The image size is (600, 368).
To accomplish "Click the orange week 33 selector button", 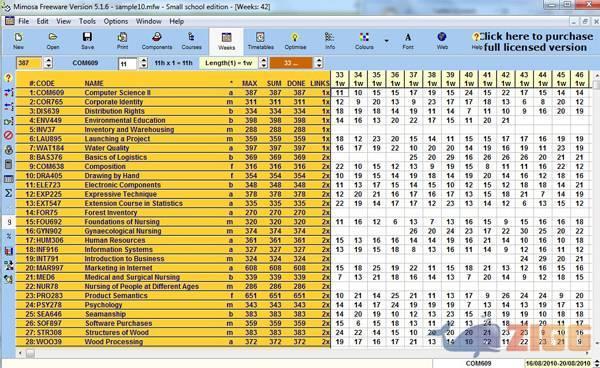I will (x=291, y=63).
